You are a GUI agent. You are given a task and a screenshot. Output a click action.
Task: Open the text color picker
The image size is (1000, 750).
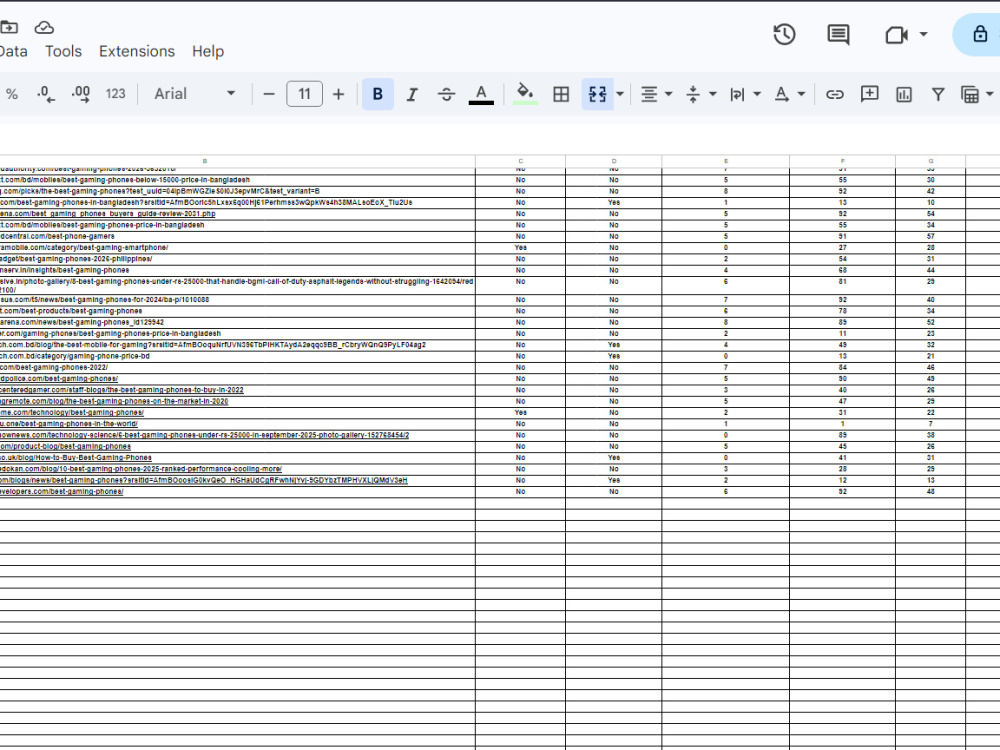pos(481,94)
